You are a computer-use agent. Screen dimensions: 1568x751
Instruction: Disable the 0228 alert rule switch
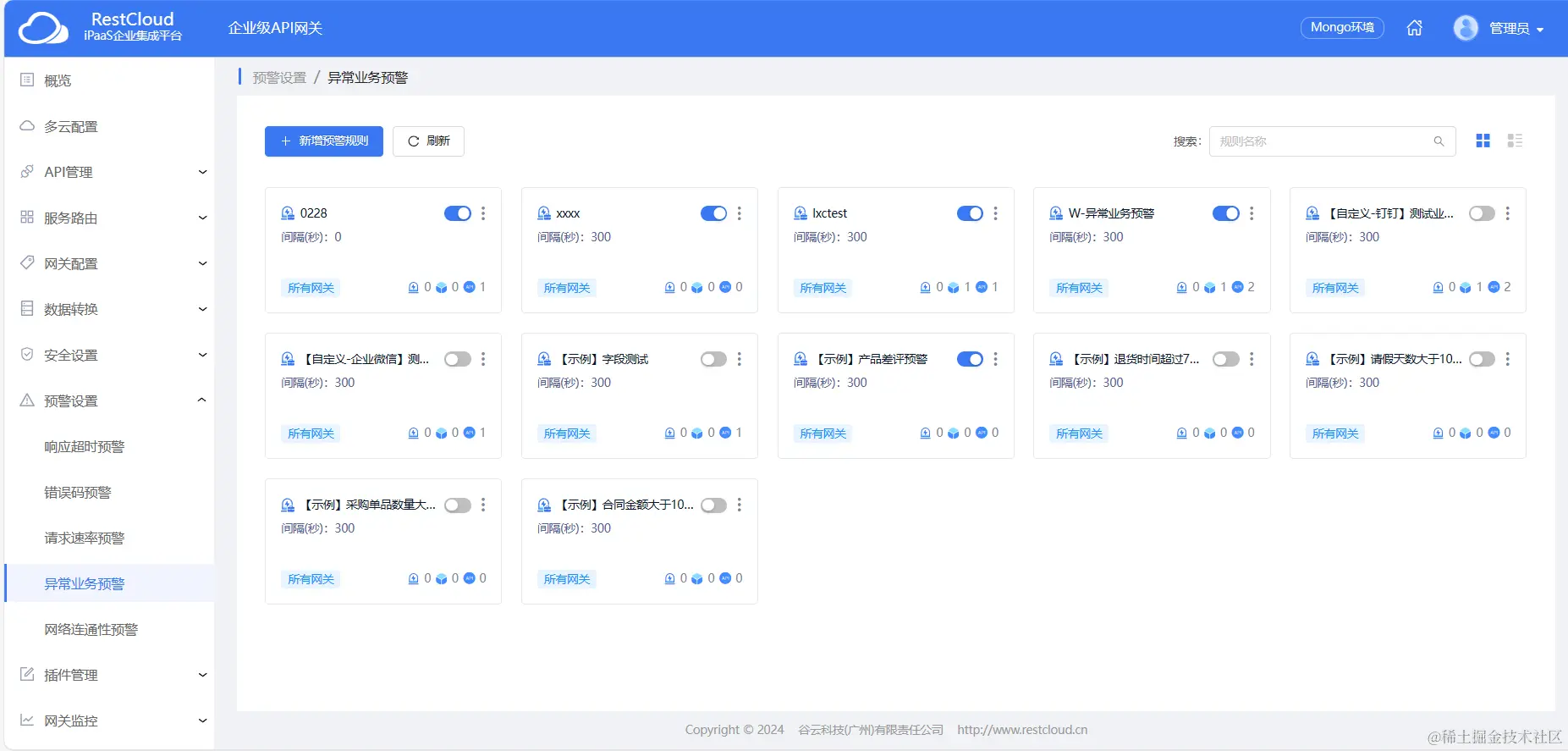tap(458, 213)
